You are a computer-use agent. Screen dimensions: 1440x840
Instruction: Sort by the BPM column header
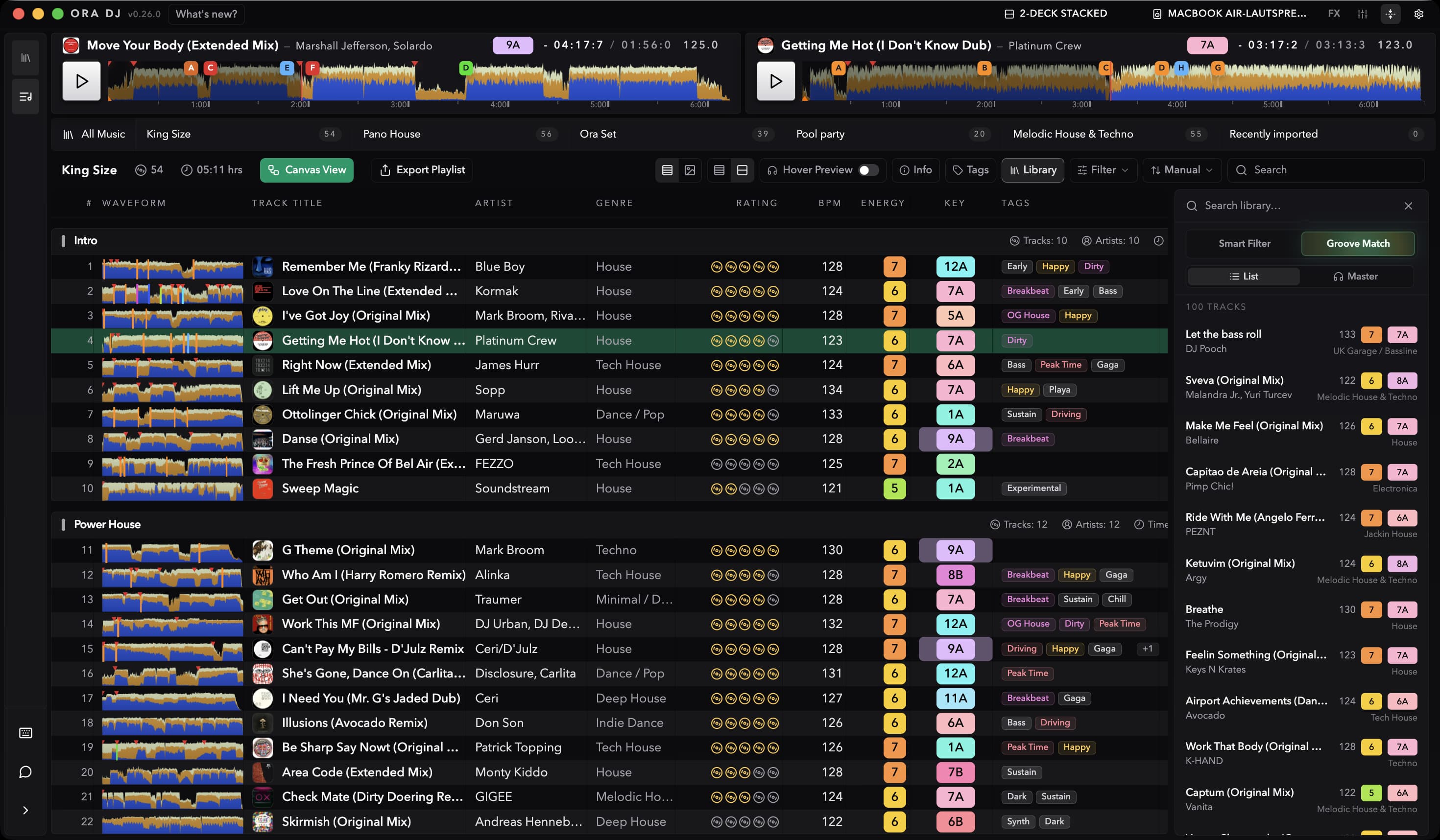(x=830, y=203)
